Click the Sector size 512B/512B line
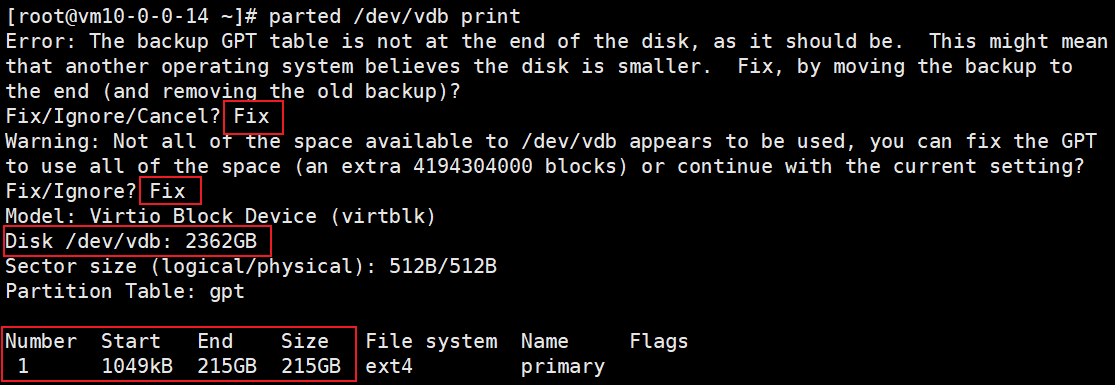Viewport: 1115px width, 385px height. (x=251, y=267)
